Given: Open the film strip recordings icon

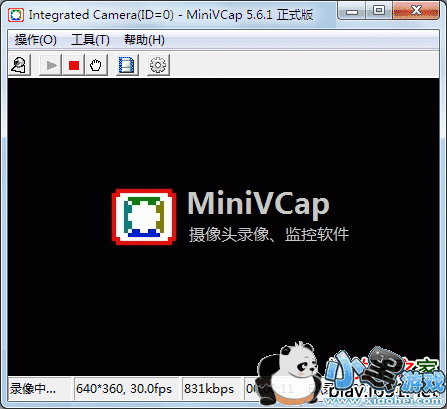Looking at the screenshot, I should pyautogui.click(x=127, y=65).
